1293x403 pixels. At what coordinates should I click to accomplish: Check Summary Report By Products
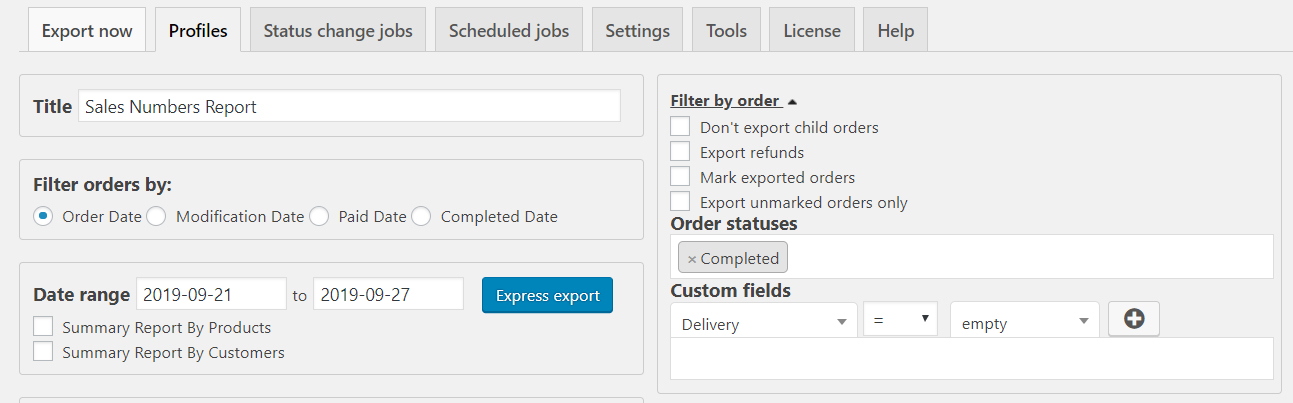click(44, 327)
